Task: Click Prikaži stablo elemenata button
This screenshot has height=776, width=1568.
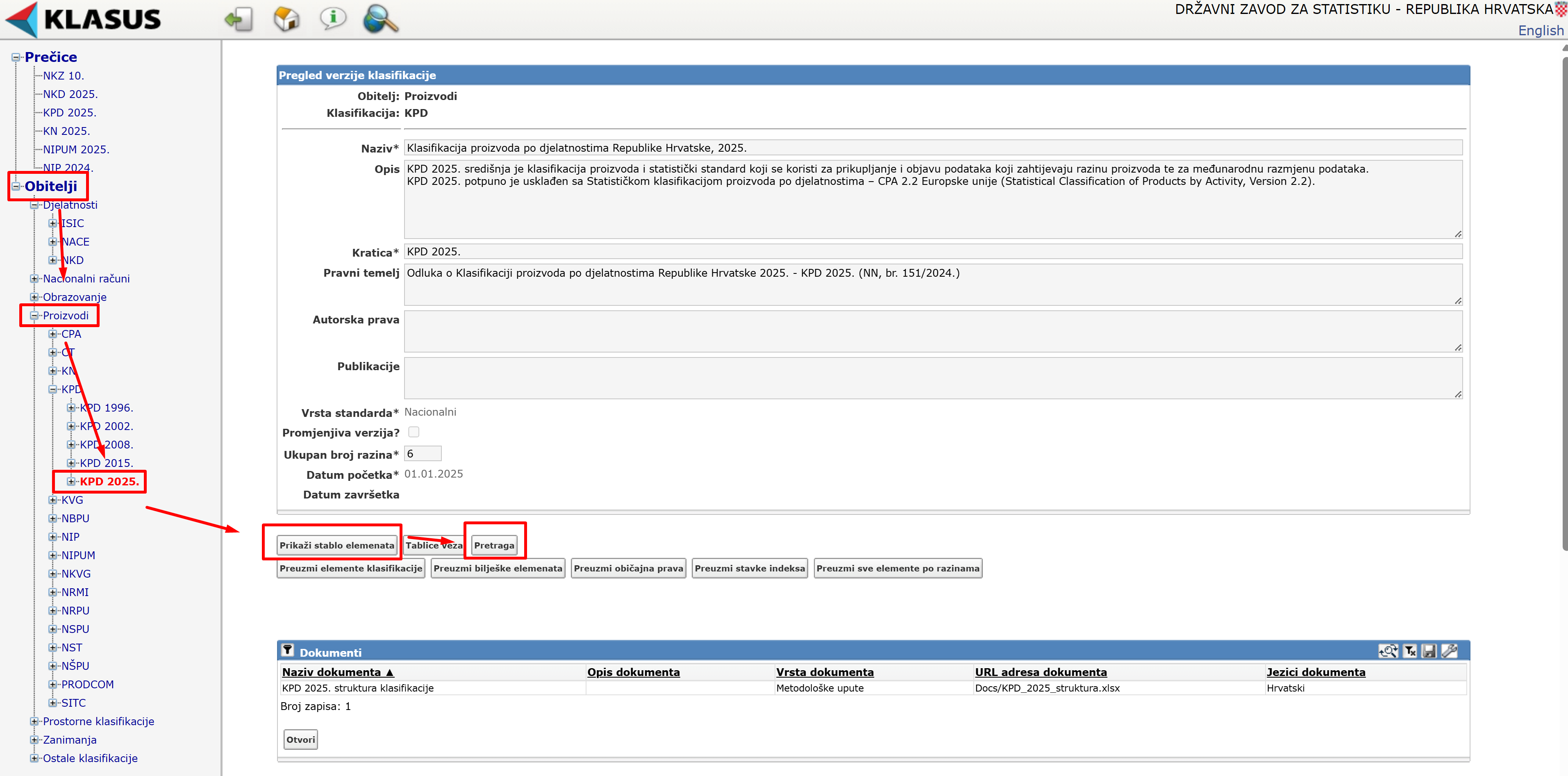Action: click(x=337, y=545)
